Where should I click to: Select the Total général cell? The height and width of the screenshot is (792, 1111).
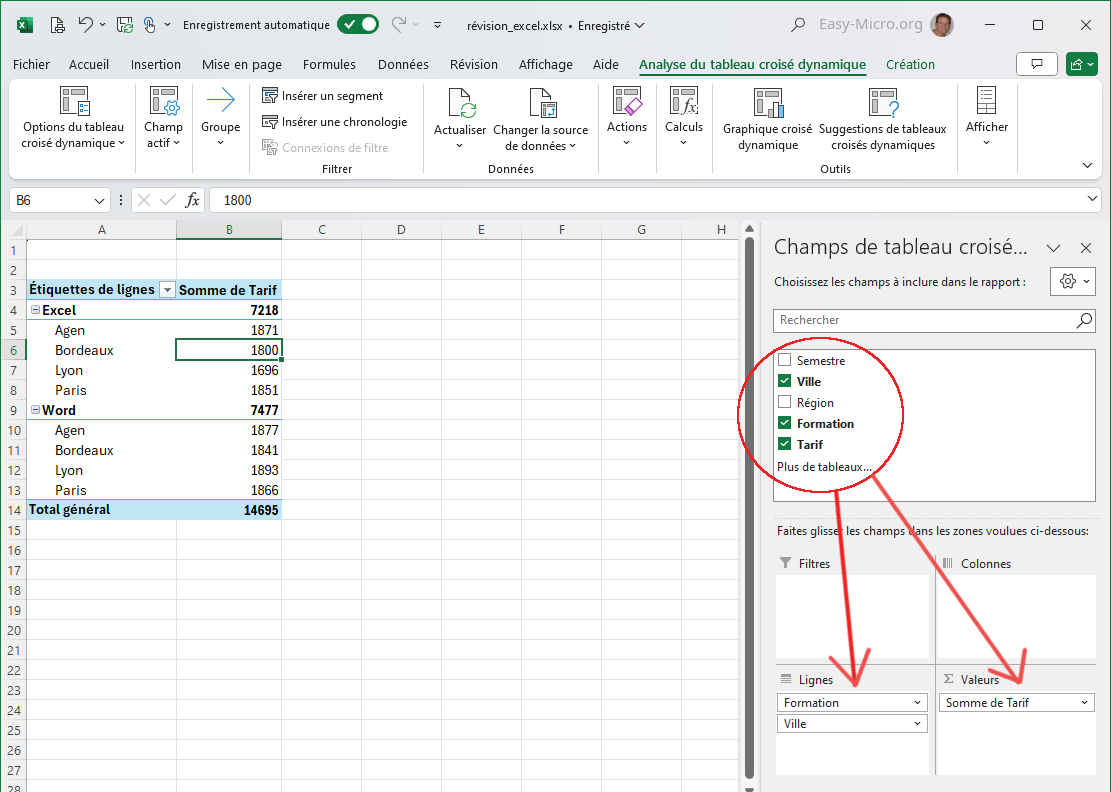tap(101, 510)
